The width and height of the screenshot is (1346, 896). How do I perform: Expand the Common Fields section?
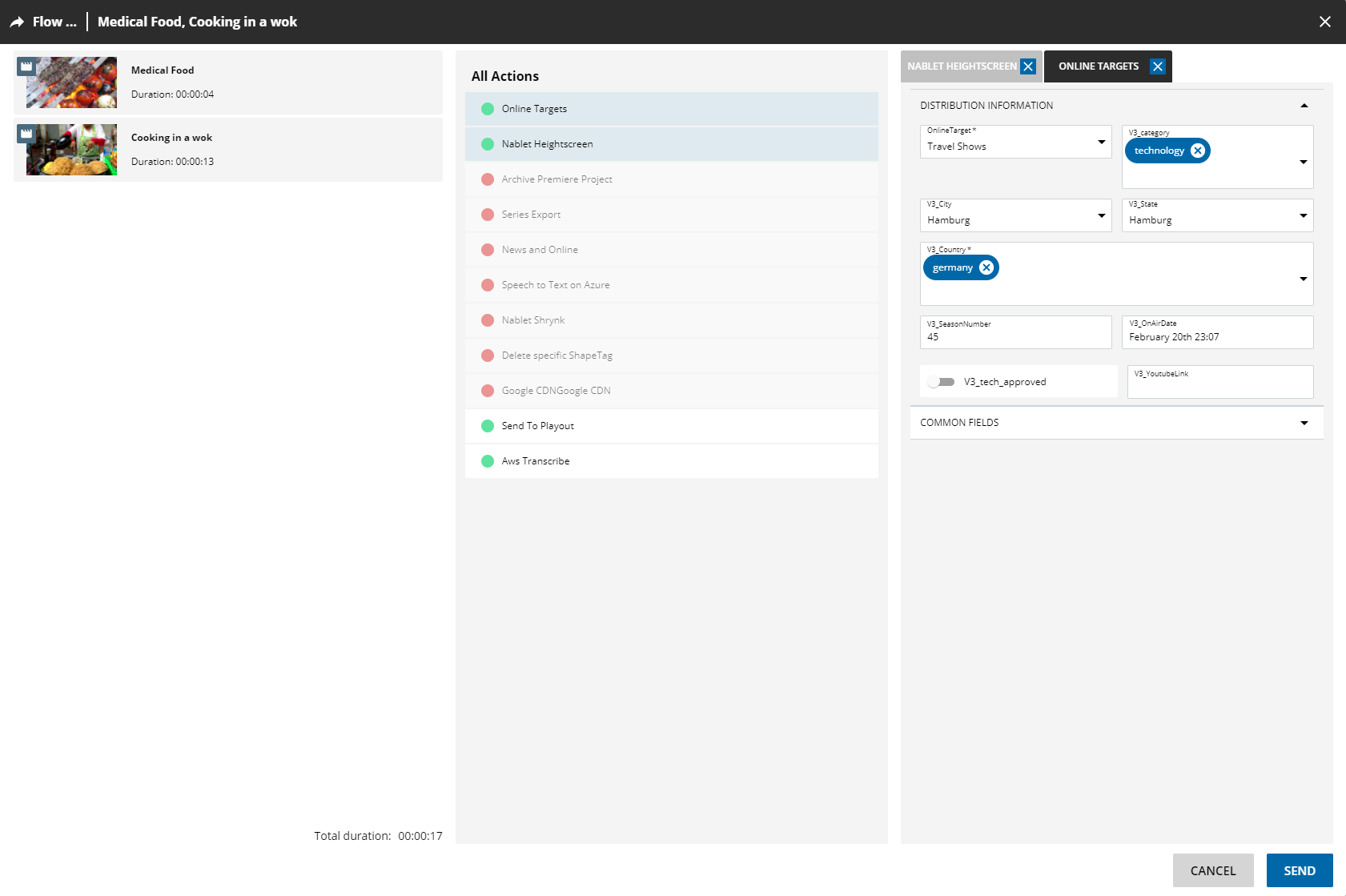(1304, 423)
